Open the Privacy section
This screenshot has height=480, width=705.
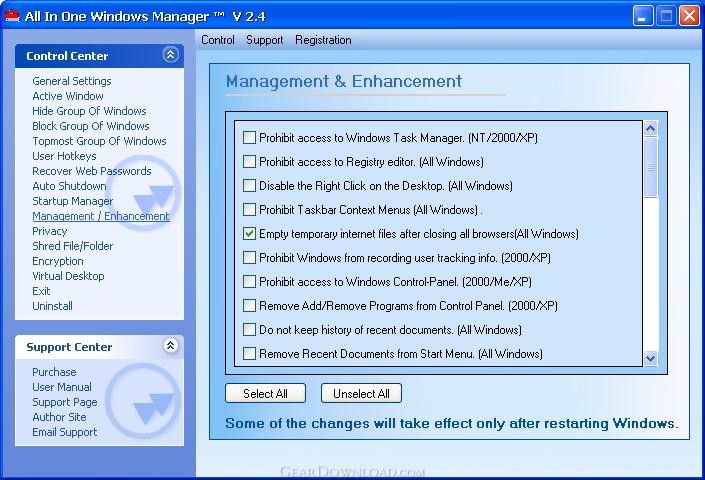[50, 231]
